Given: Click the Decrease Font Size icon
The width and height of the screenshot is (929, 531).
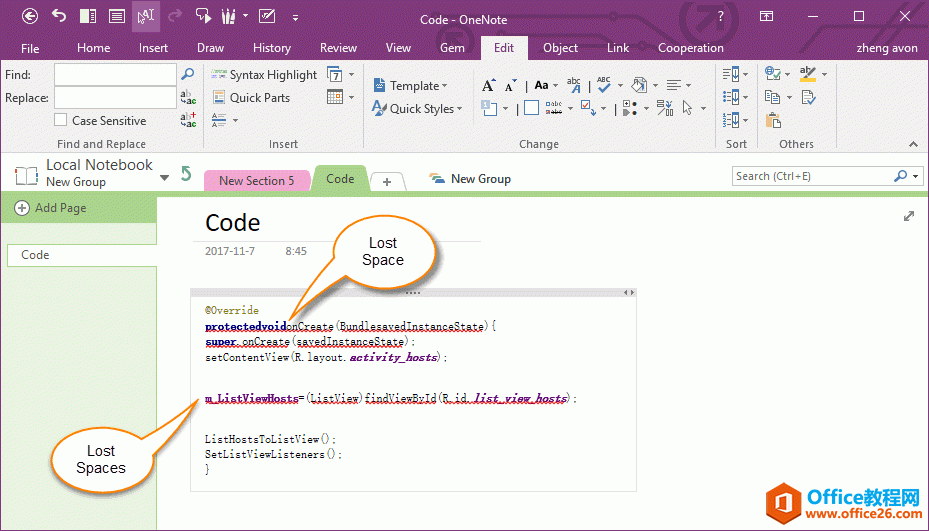Looking at the screenshot, I should click(x=510, y=86).
